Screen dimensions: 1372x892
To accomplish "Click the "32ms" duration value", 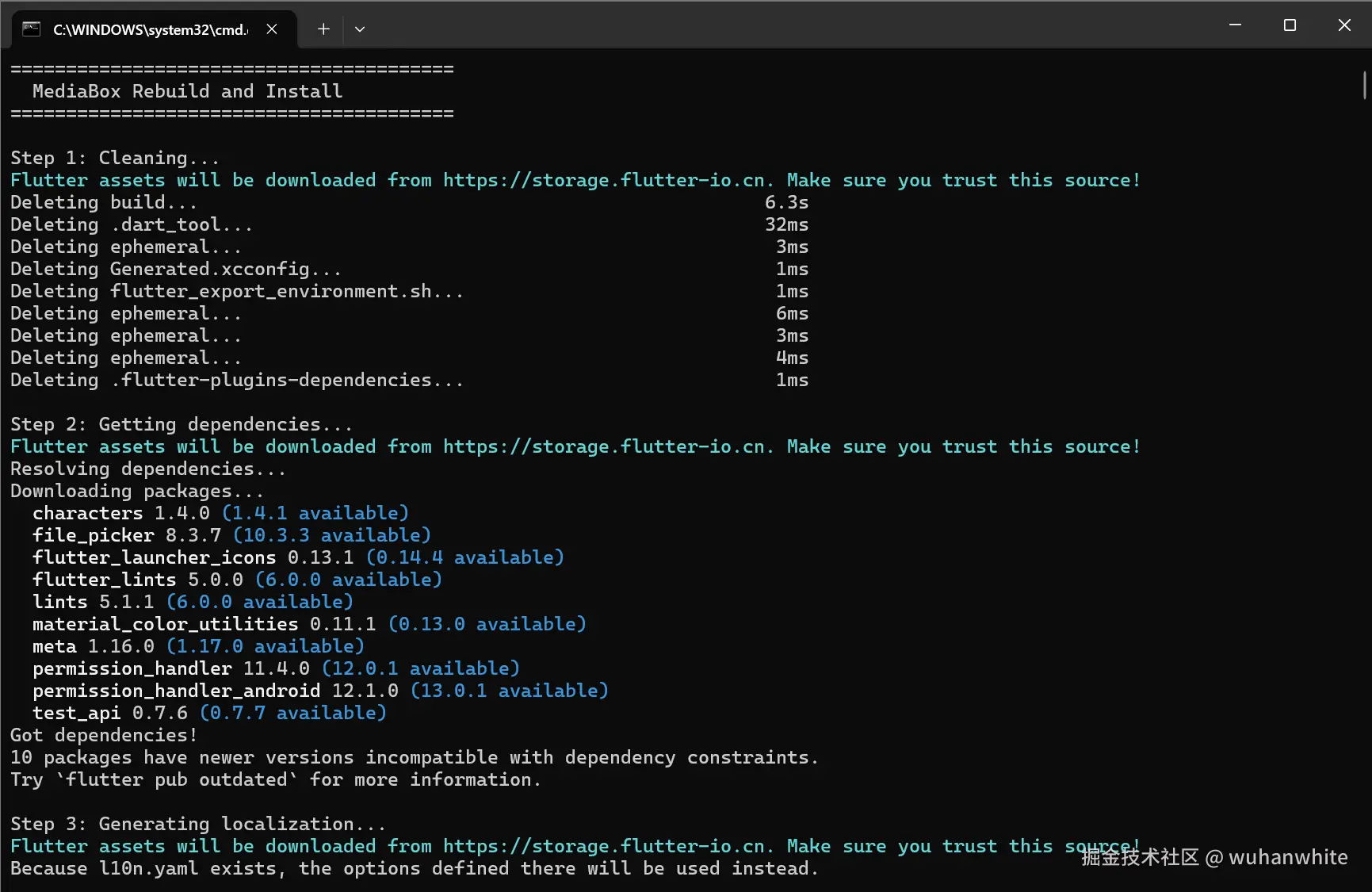I will pos(786,224).
